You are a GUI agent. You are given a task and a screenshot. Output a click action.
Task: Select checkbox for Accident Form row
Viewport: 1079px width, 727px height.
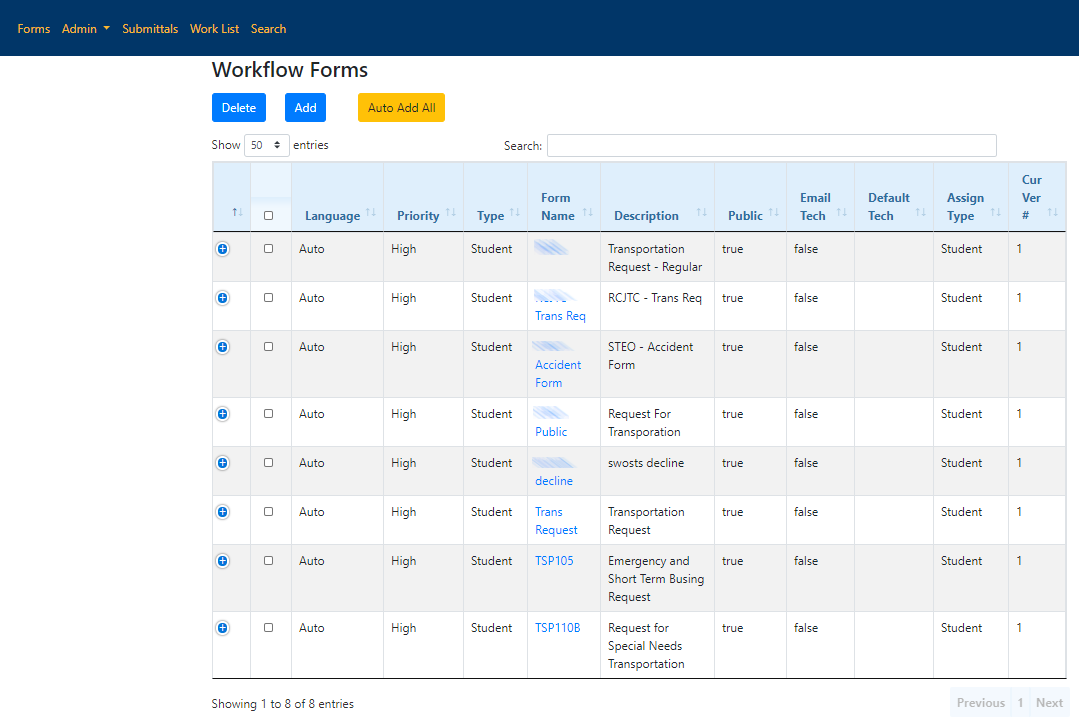click(268, 347)
